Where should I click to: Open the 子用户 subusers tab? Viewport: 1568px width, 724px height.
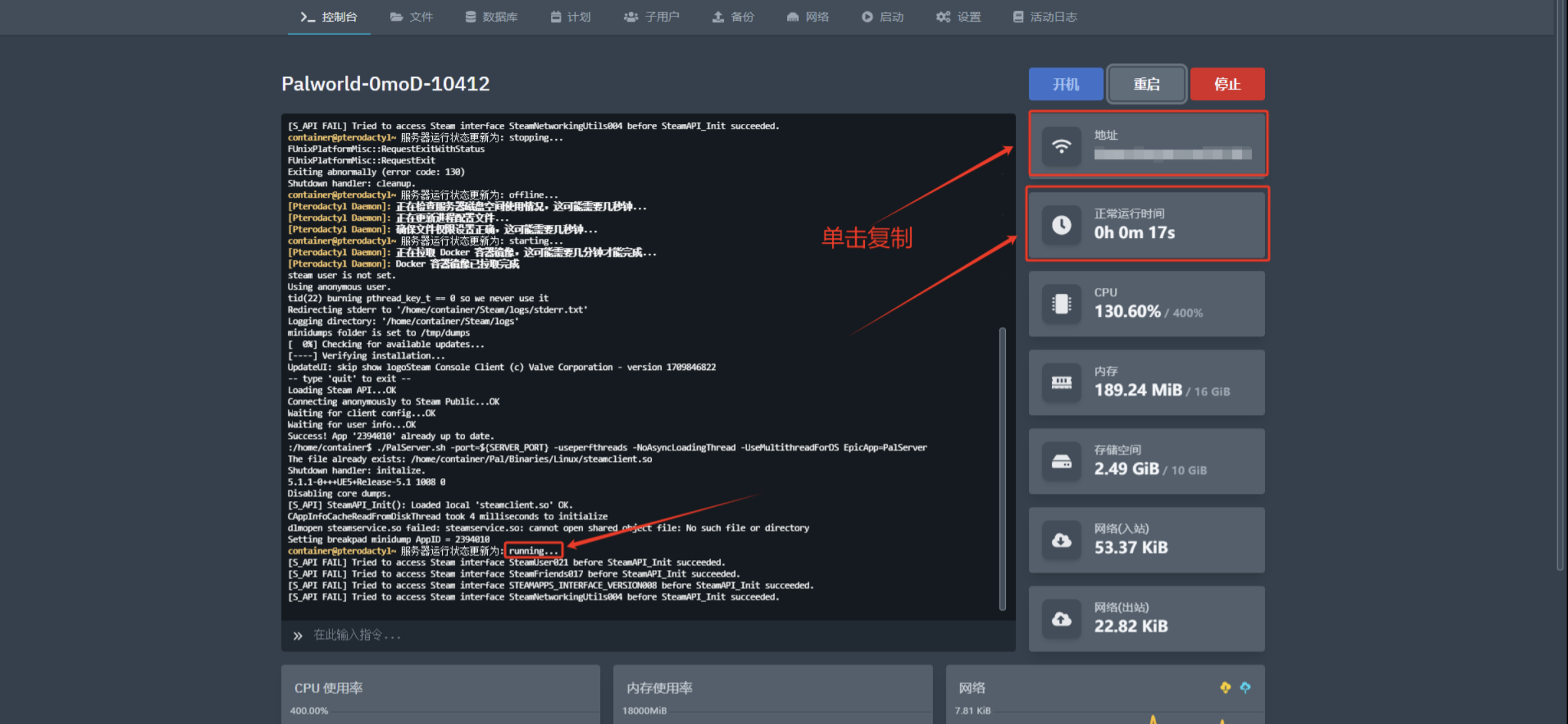pos(651,17)
